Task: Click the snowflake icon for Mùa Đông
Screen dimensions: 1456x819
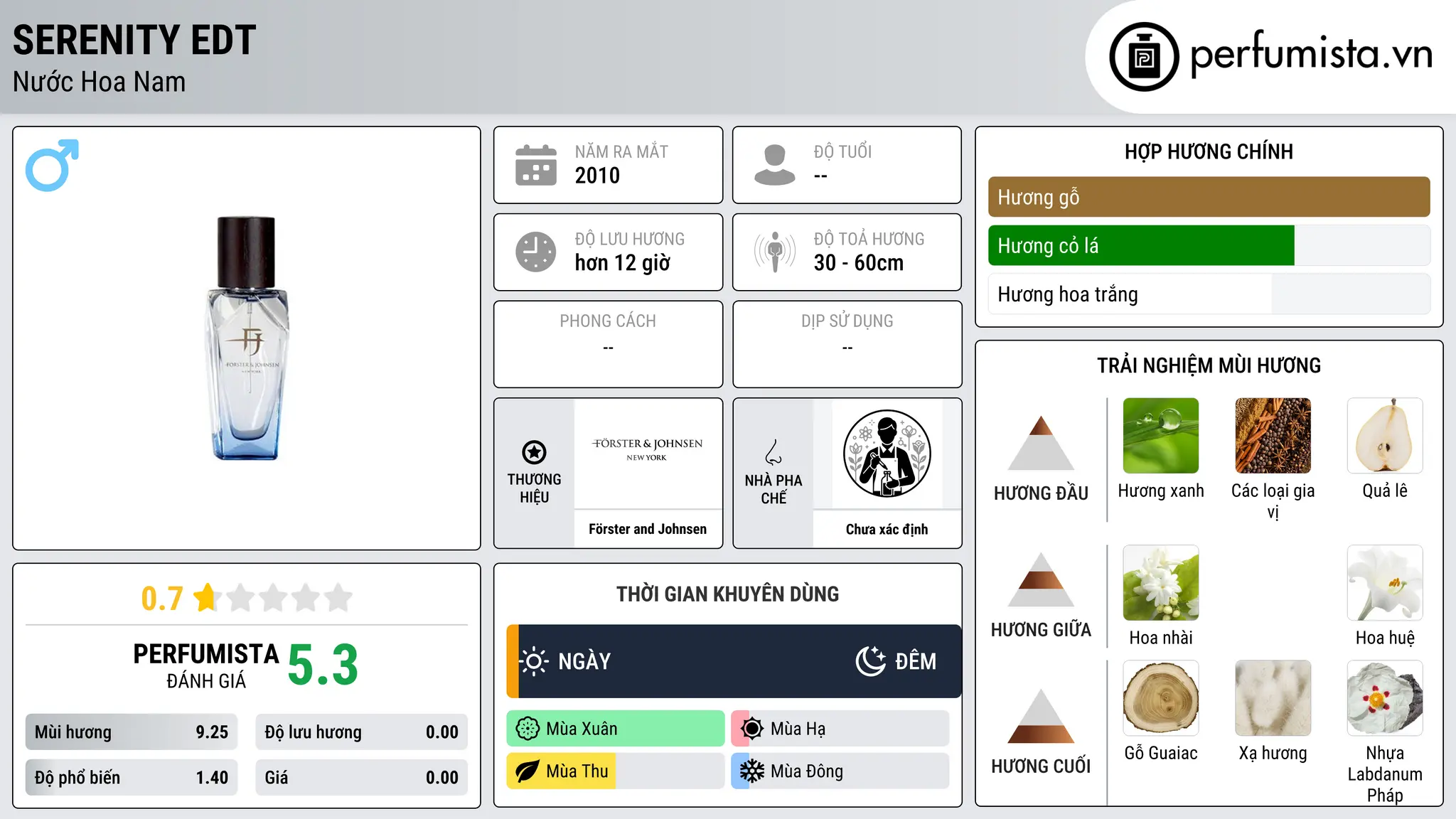Action: point(752,771)
